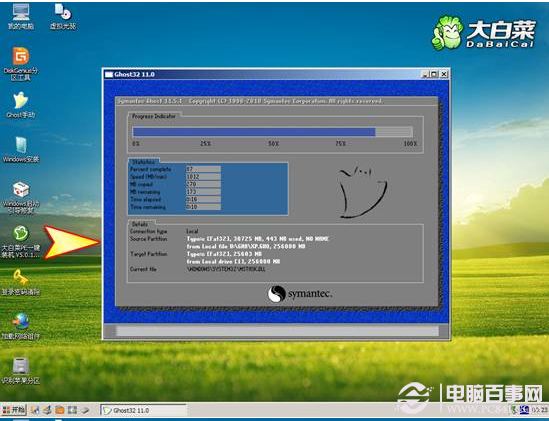The width and height of the screenshot is (549, 421).
Task: Select the load network components globe icon
Action: pyautogui.click(x=21, y=326)
